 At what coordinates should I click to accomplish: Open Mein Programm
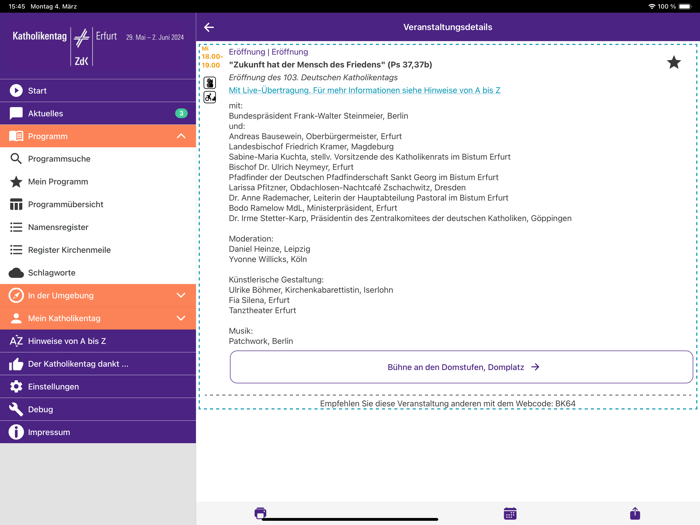coord(98,182)
